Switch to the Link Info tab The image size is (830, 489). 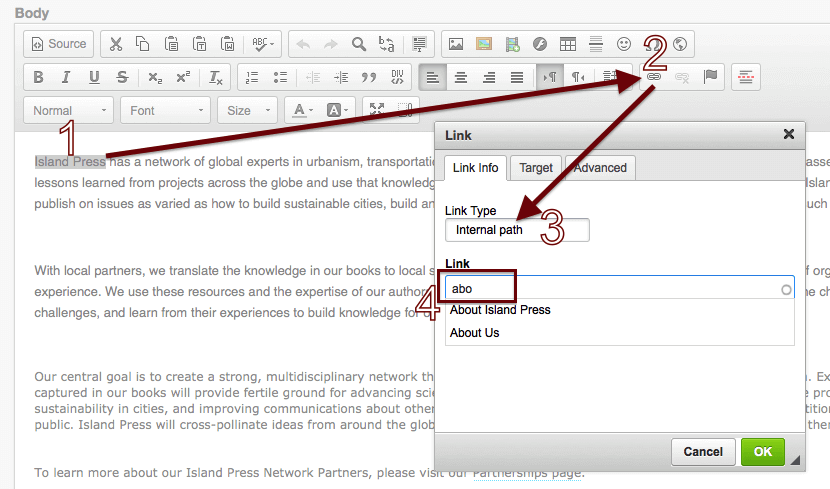point(475,168)
